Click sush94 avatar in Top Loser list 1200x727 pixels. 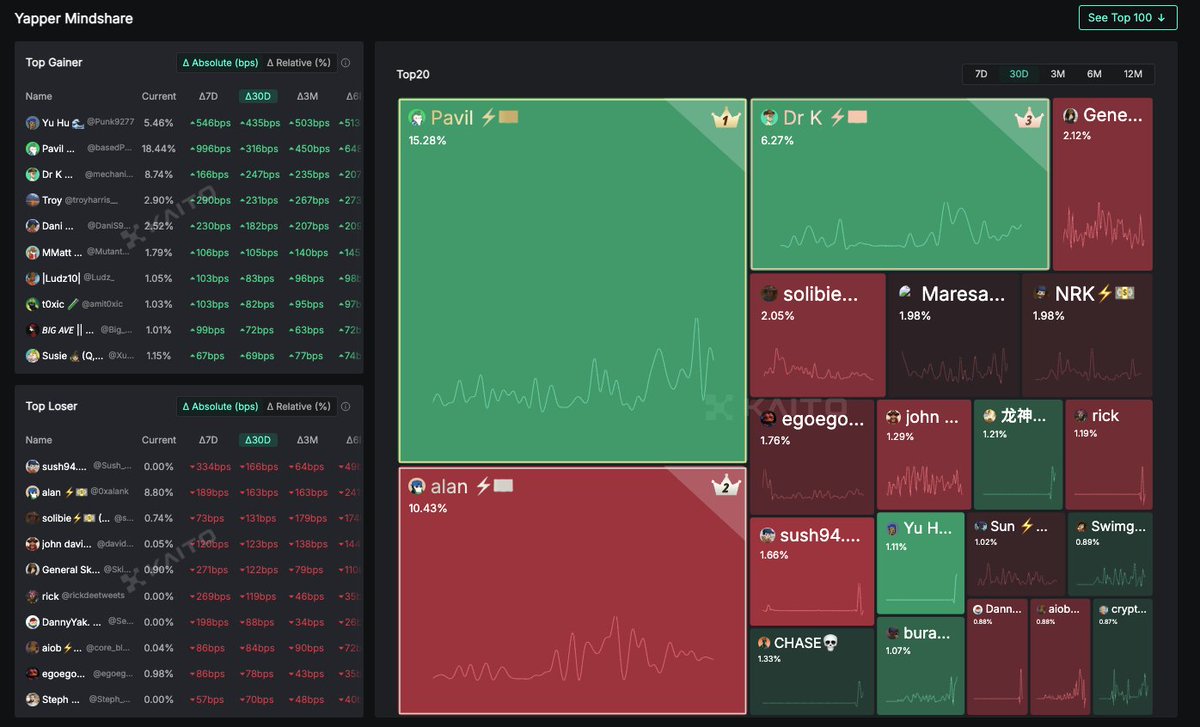coord(33,467)
